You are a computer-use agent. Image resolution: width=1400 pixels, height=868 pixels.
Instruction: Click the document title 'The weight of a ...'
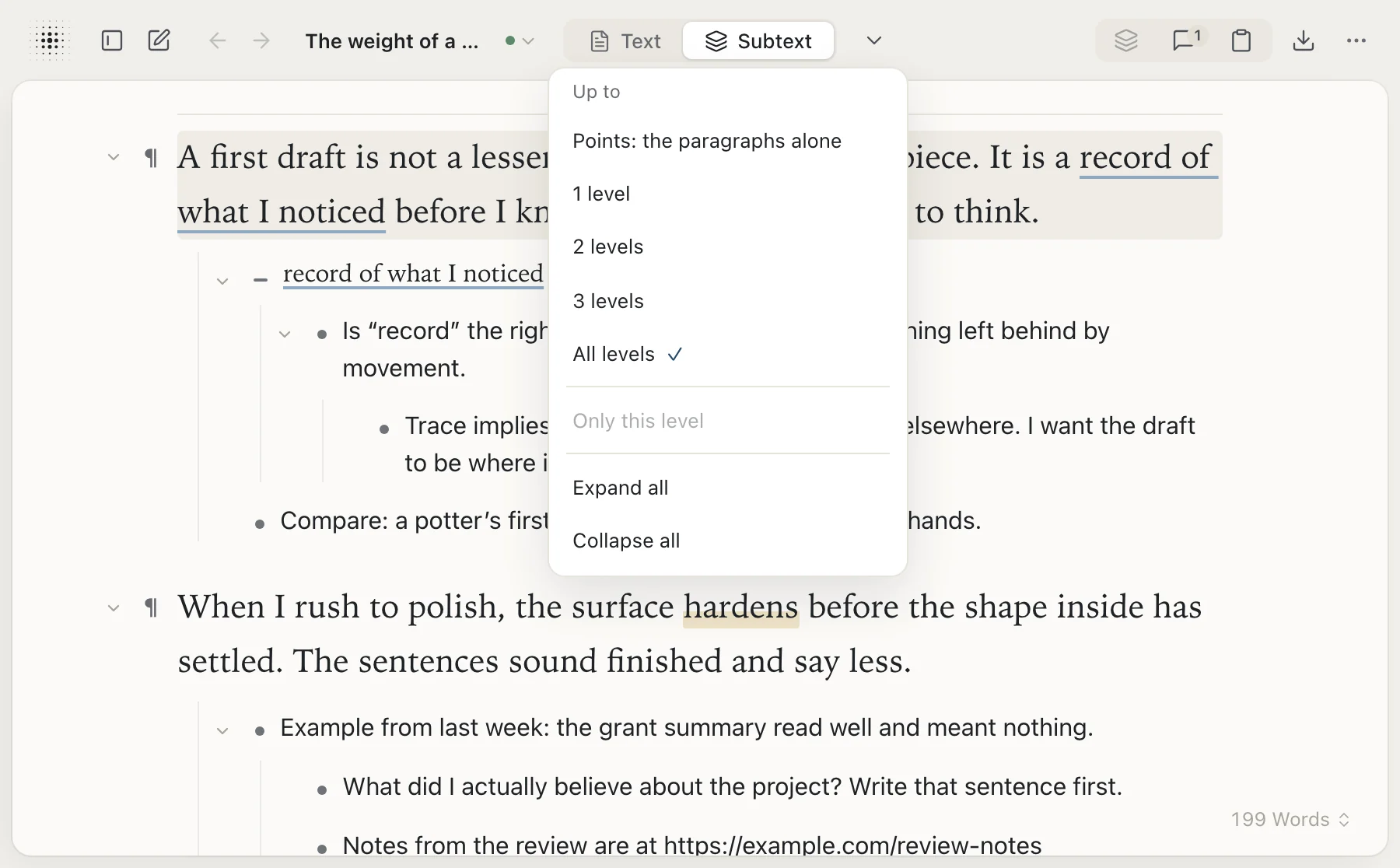click(x=391, y=41)
